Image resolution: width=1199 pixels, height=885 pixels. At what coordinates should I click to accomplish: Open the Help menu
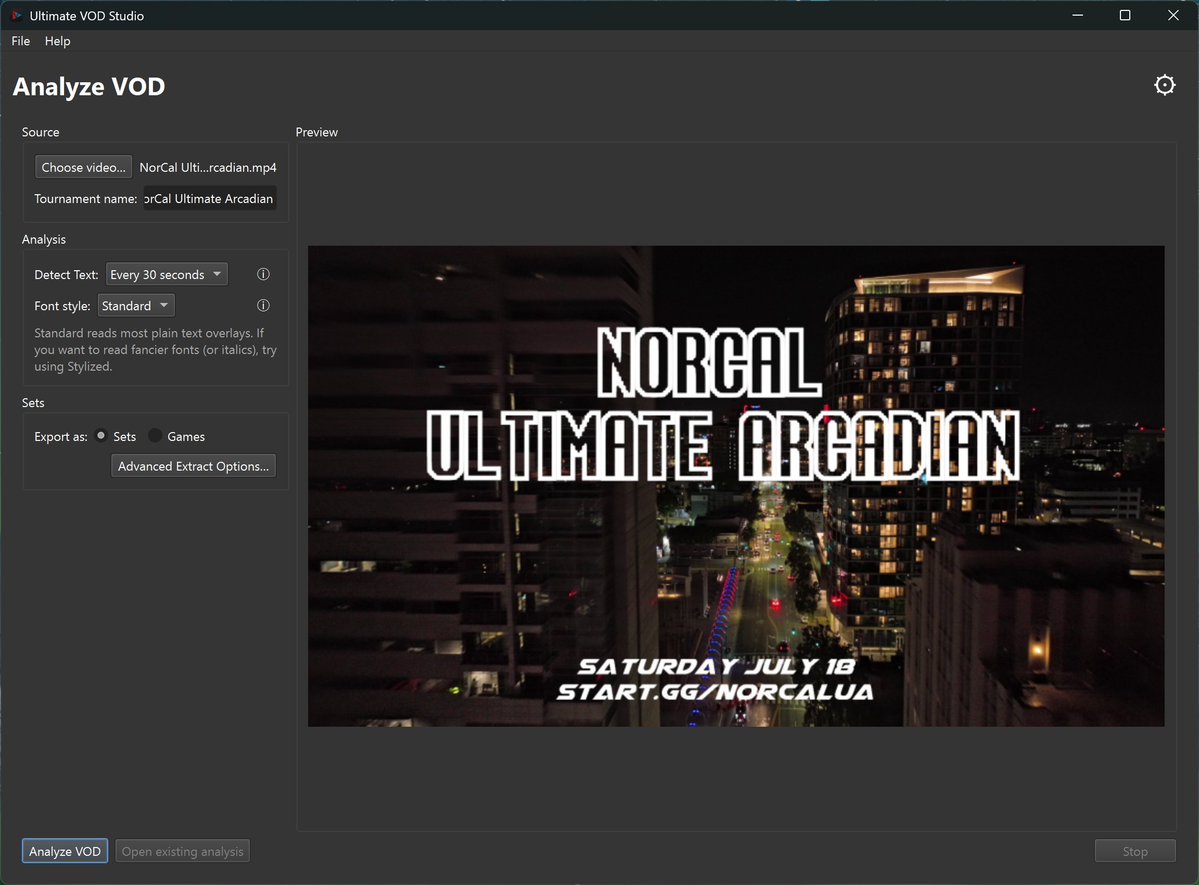coord(57,41)
